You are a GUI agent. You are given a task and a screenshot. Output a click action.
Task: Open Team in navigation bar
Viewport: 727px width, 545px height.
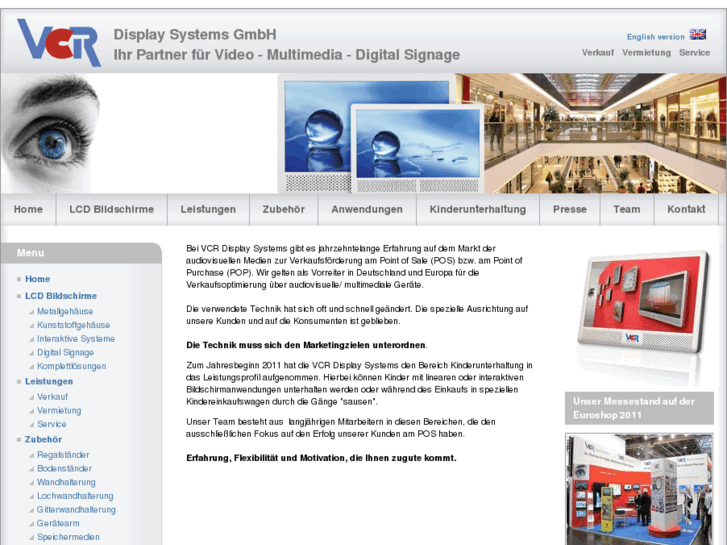(x=627, y=209)
